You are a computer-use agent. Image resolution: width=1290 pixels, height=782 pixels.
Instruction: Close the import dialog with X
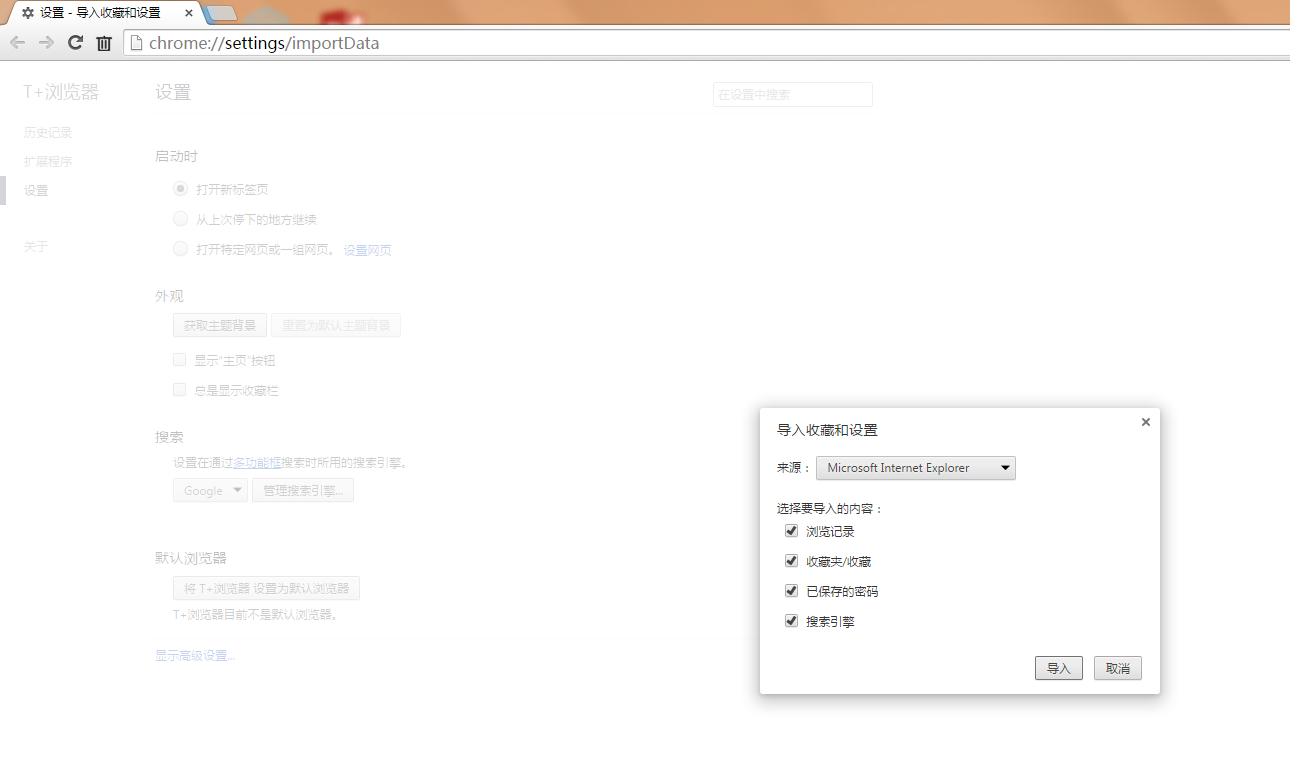[1146, 422]
